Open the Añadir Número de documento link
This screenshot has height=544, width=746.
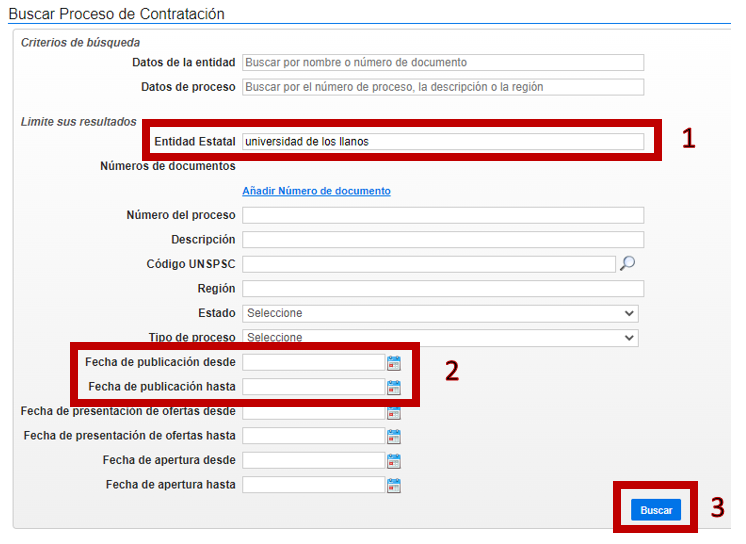316,191
